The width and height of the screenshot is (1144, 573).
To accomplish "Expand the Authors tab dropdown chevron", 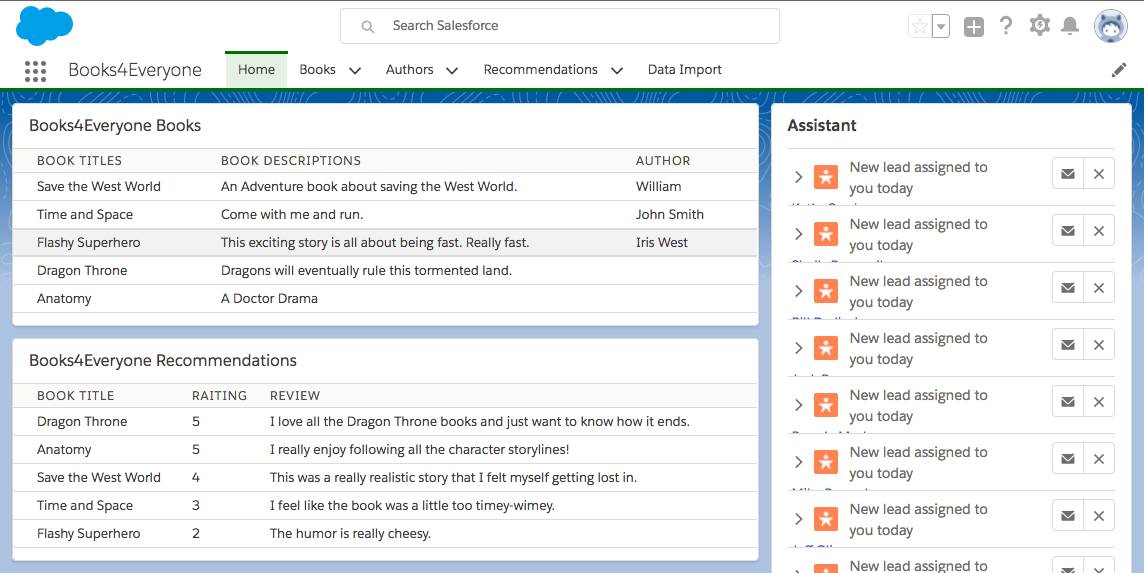I will (x=452, y=71).
